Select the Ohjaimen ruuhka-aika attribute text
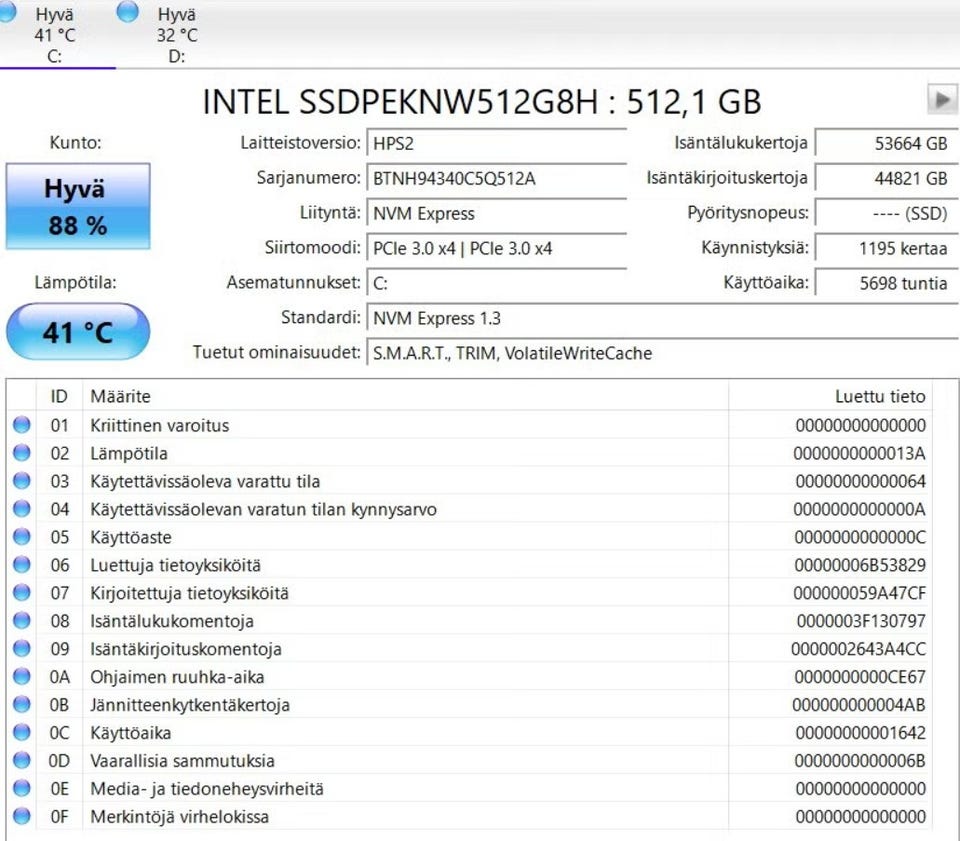Viewport: 960px width, 841px height. [x=178, y=677]
